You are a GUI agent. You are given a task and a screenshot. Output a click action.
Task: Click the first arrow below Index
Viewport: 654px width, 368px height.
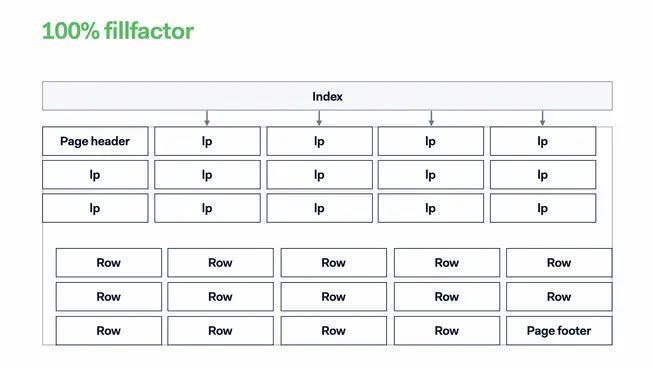[207, 118]
